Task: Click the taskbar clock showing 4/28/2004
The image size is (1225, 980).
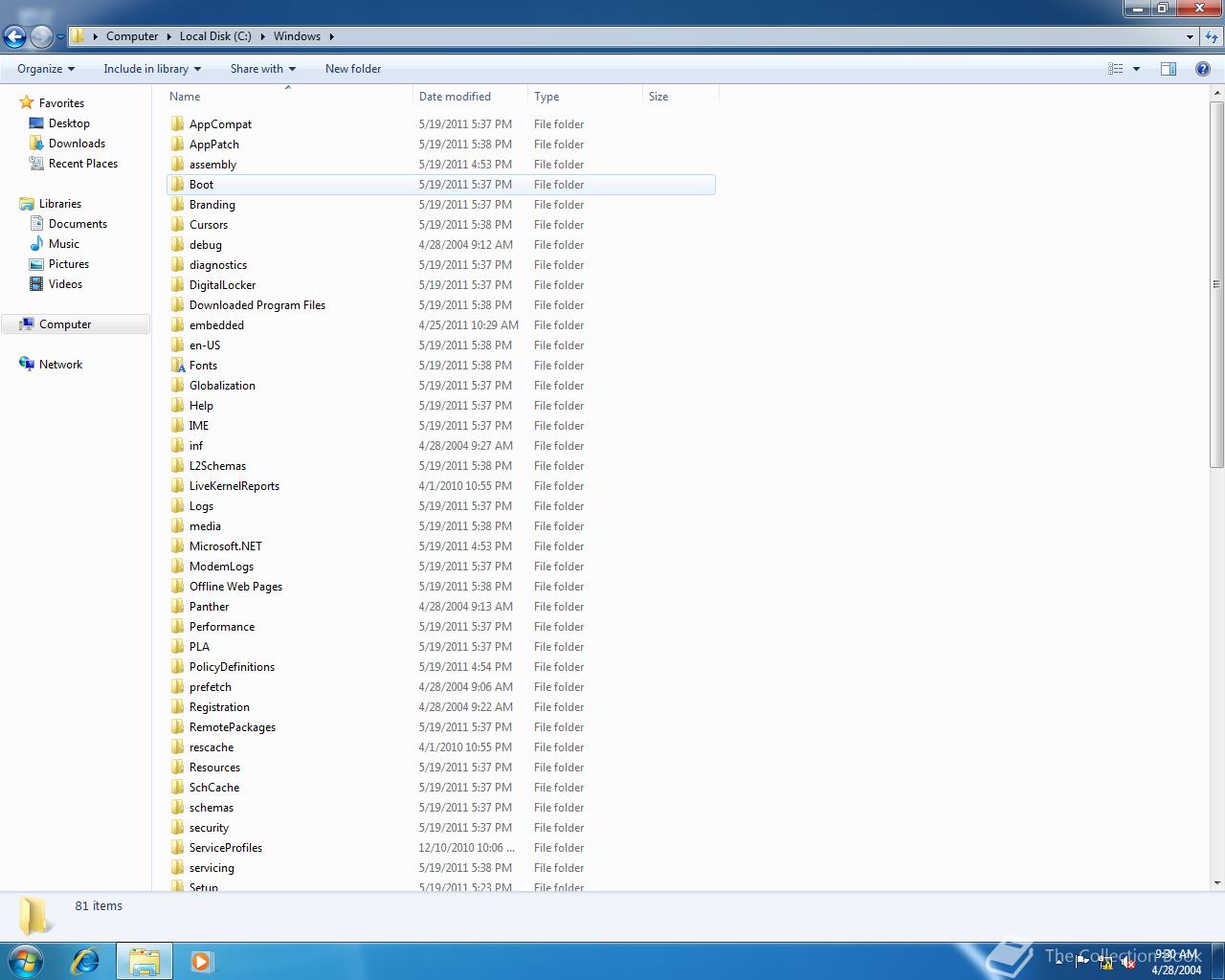Action: [1176, 962]
